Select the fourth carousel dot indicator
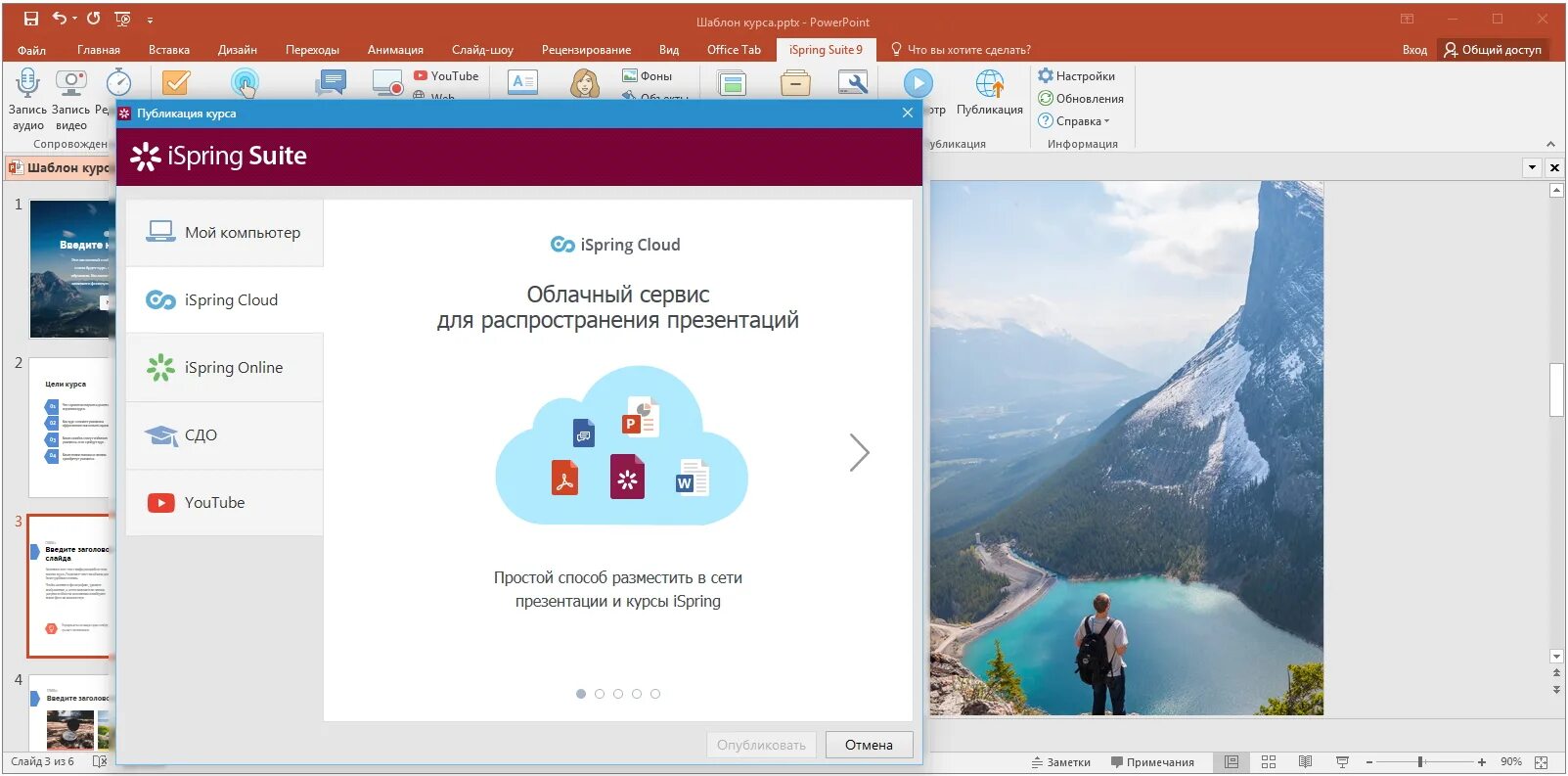 [x=637, y=694]
